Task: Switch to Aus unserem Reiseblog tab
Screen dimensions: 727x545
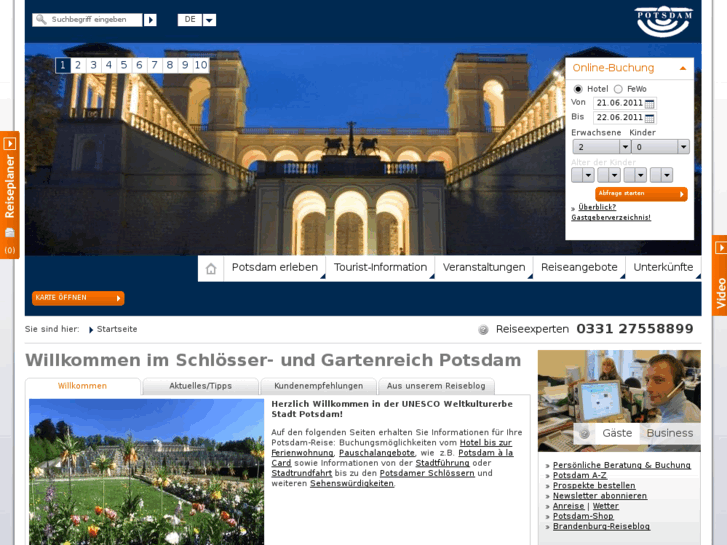Action: [436, 386]
